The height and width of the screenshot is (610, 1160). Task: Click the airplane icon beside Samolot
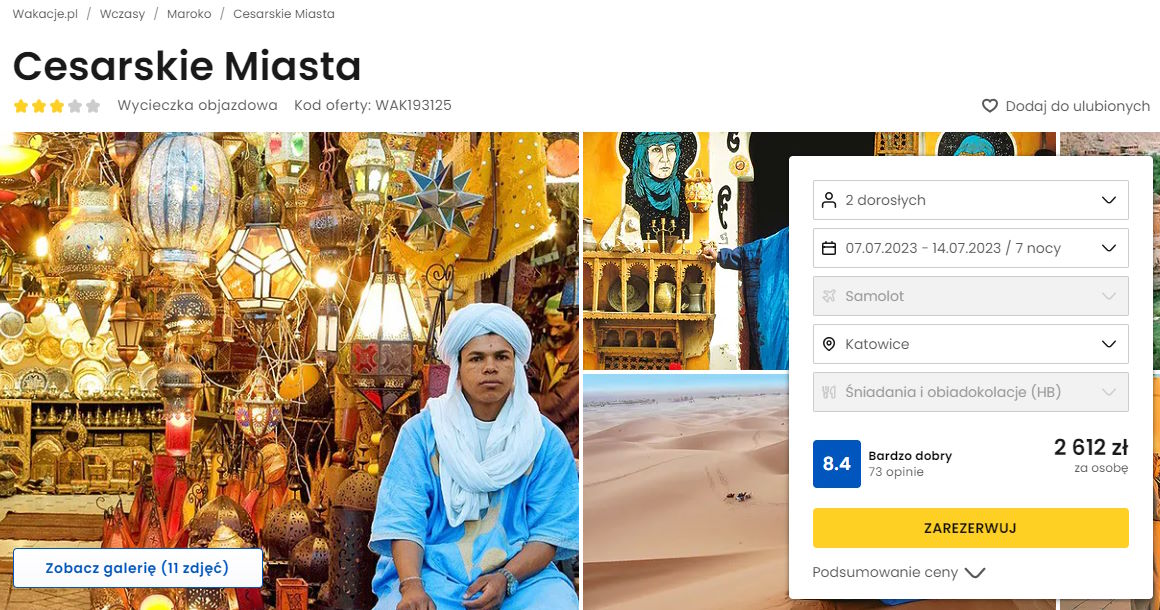tap(829, 296)
